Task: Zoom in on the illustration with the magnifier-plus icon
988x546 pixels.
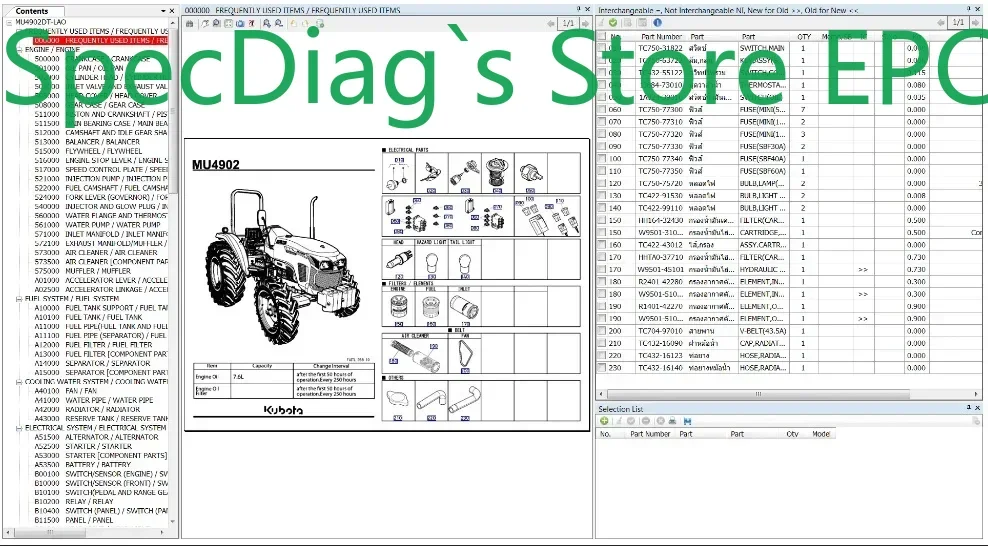Action: [267, 24]
